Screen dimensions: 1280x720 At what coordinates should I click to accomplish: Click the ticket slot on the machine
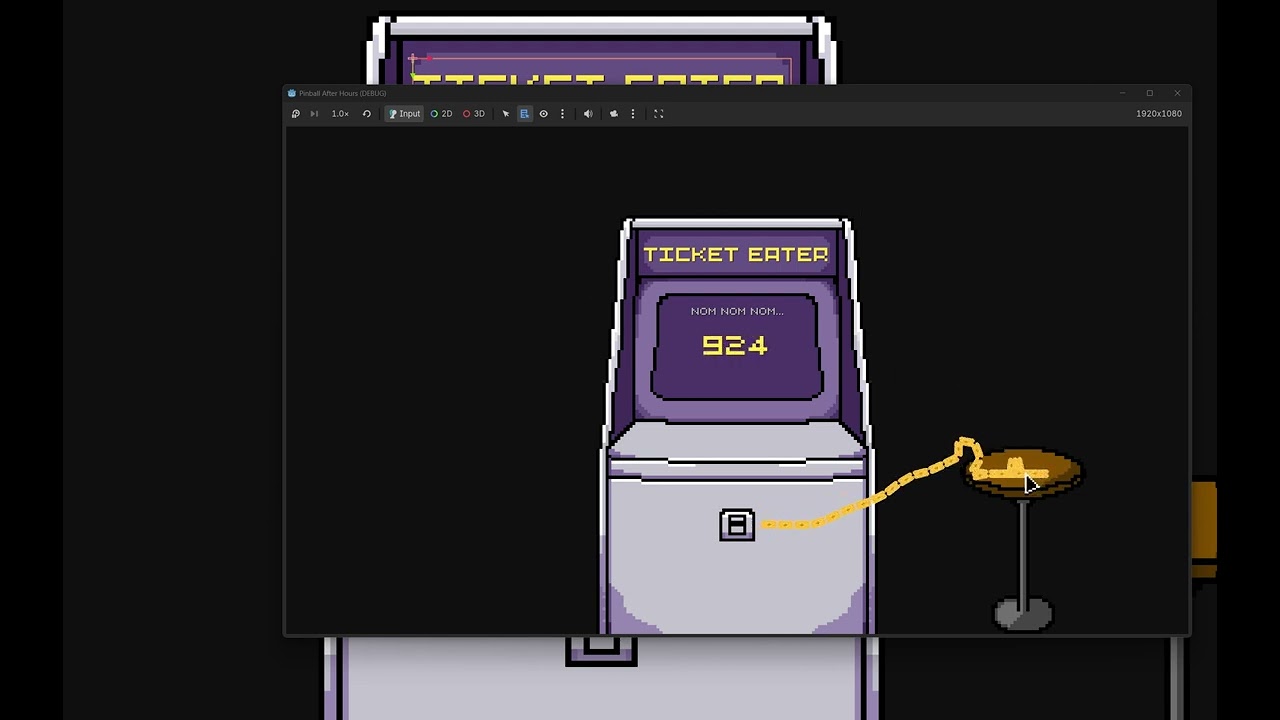737,525
